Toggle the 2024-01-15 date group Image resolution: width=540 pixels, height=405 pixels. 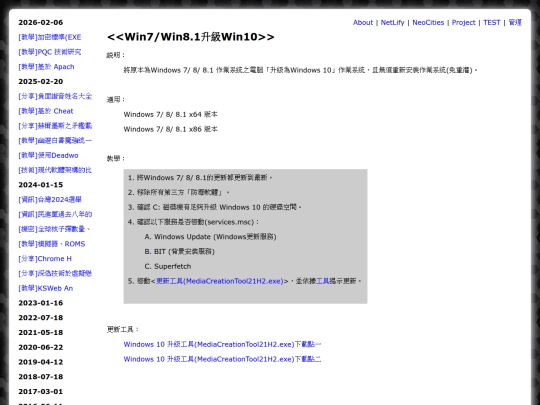pyautogui.click(x=41, y=185)
